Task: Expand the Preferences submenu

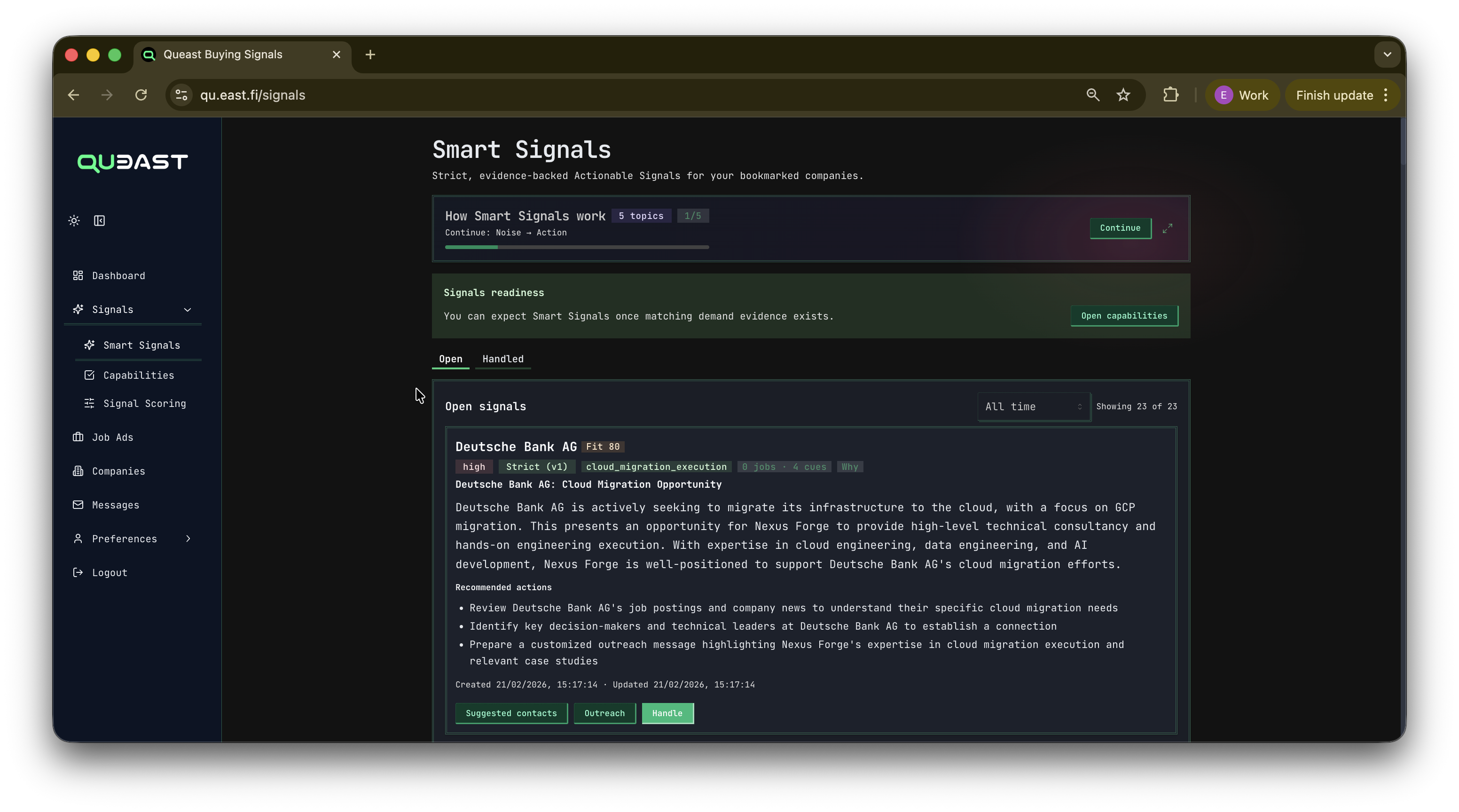Action: (x=188, y=539)
